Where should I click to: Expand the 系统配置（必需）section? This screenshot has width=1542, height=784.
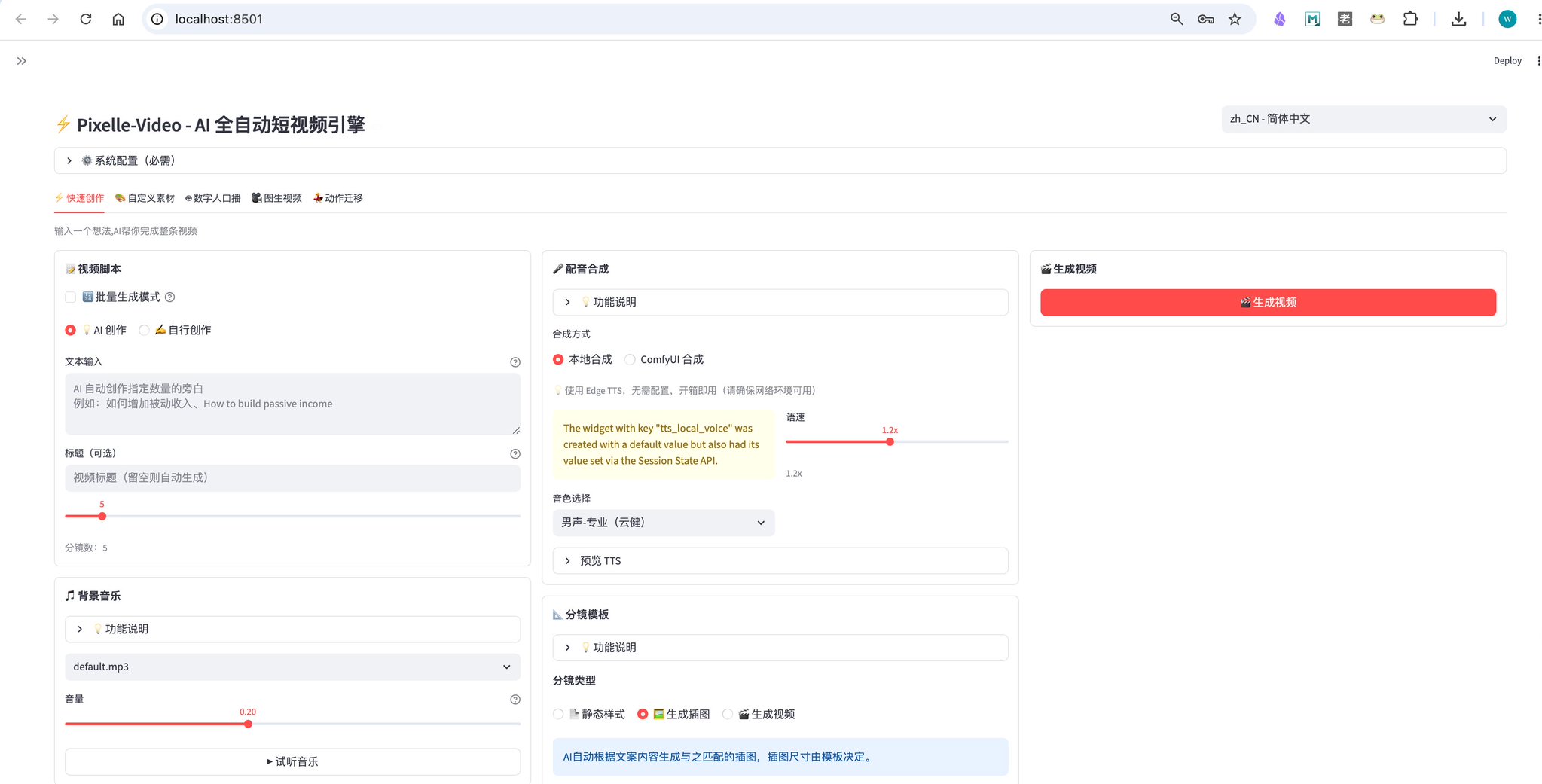tap(780, 160)
